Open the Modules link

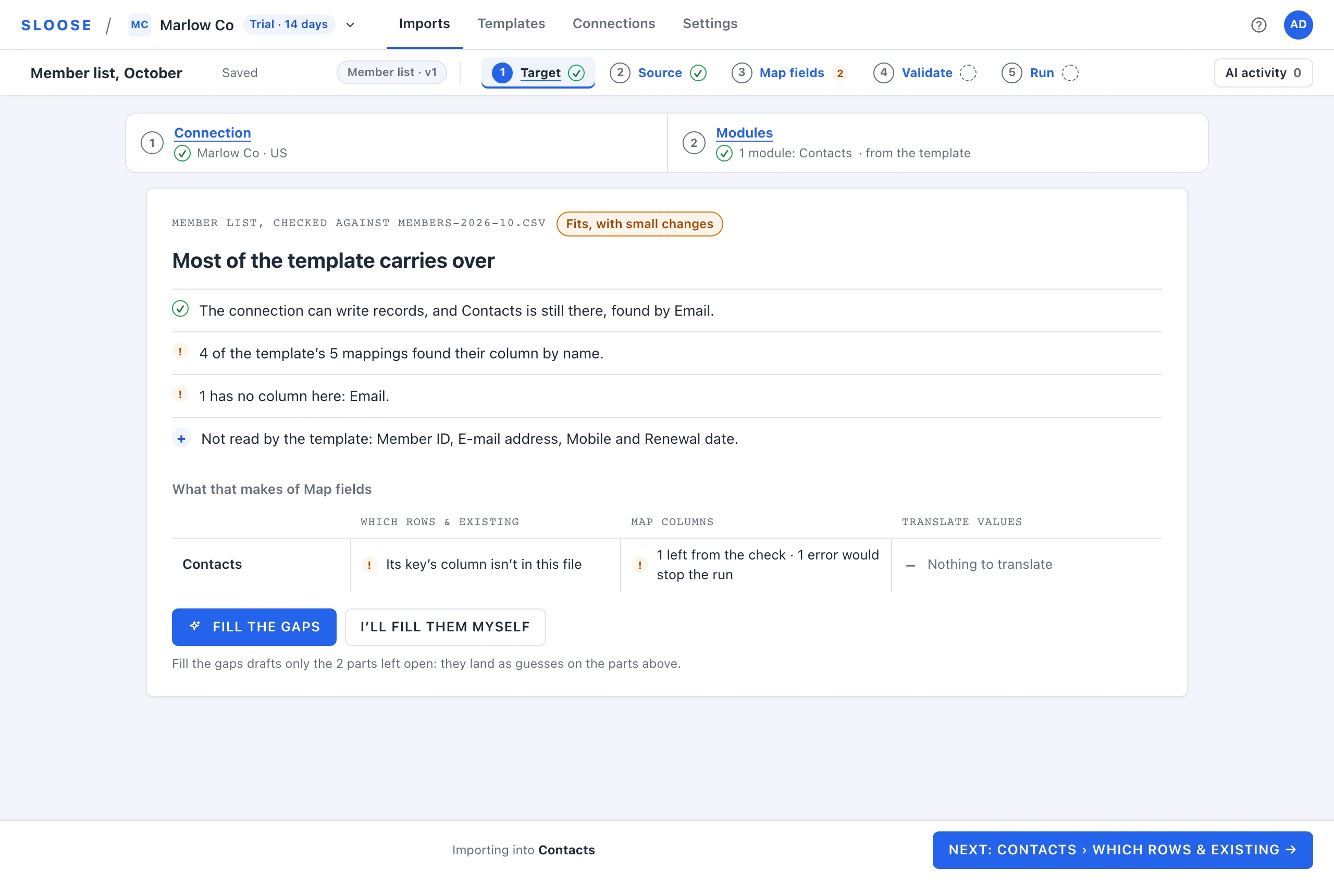tap(744, 132)
